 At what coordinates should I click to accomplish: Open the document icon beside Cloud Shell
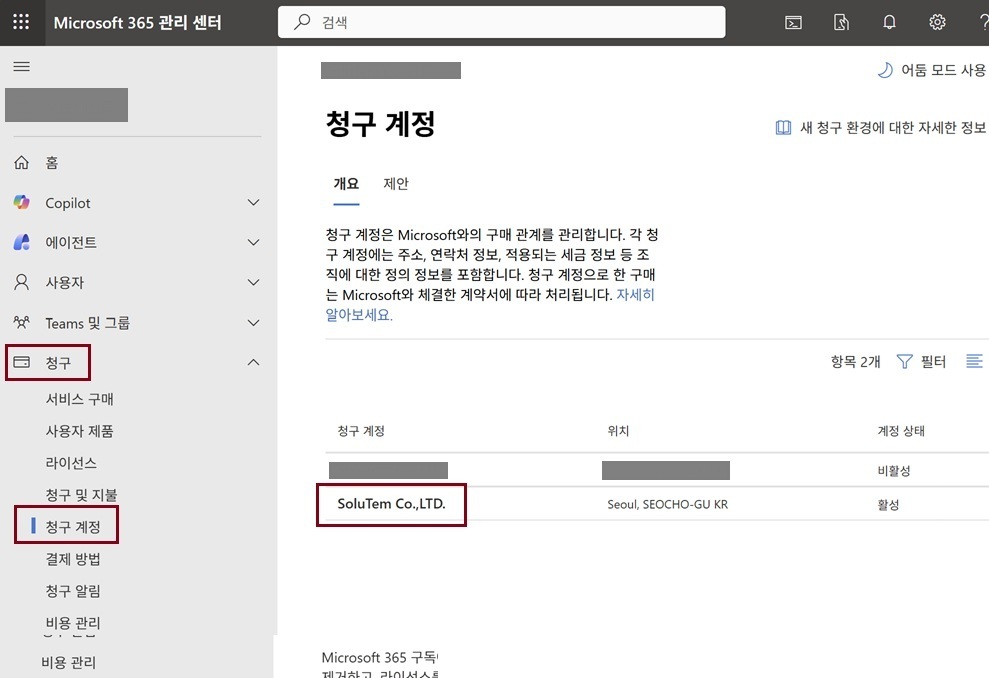[x=841, y=23]
